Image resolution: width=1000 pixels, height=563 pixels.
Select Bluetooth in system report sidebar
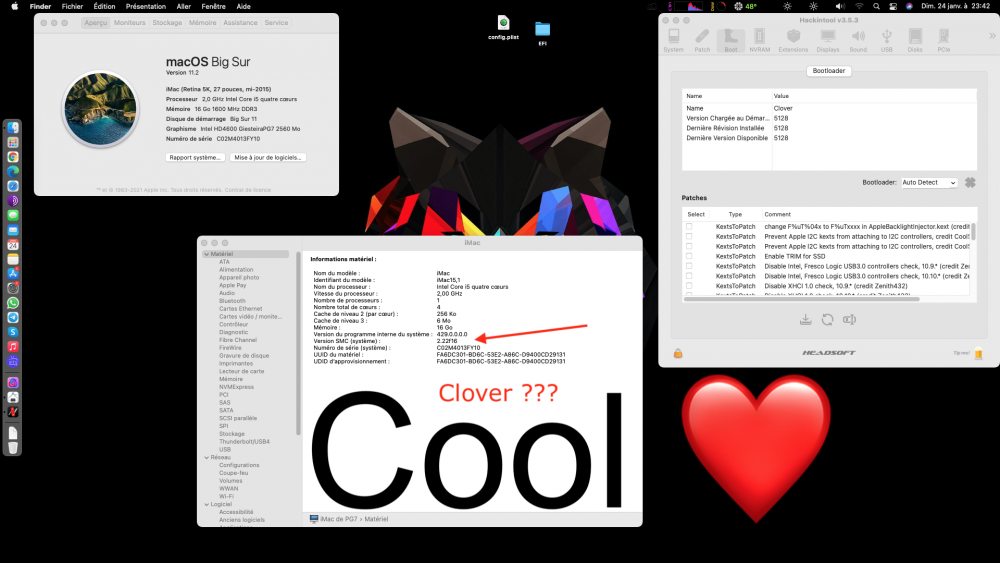tap(232, 301)
